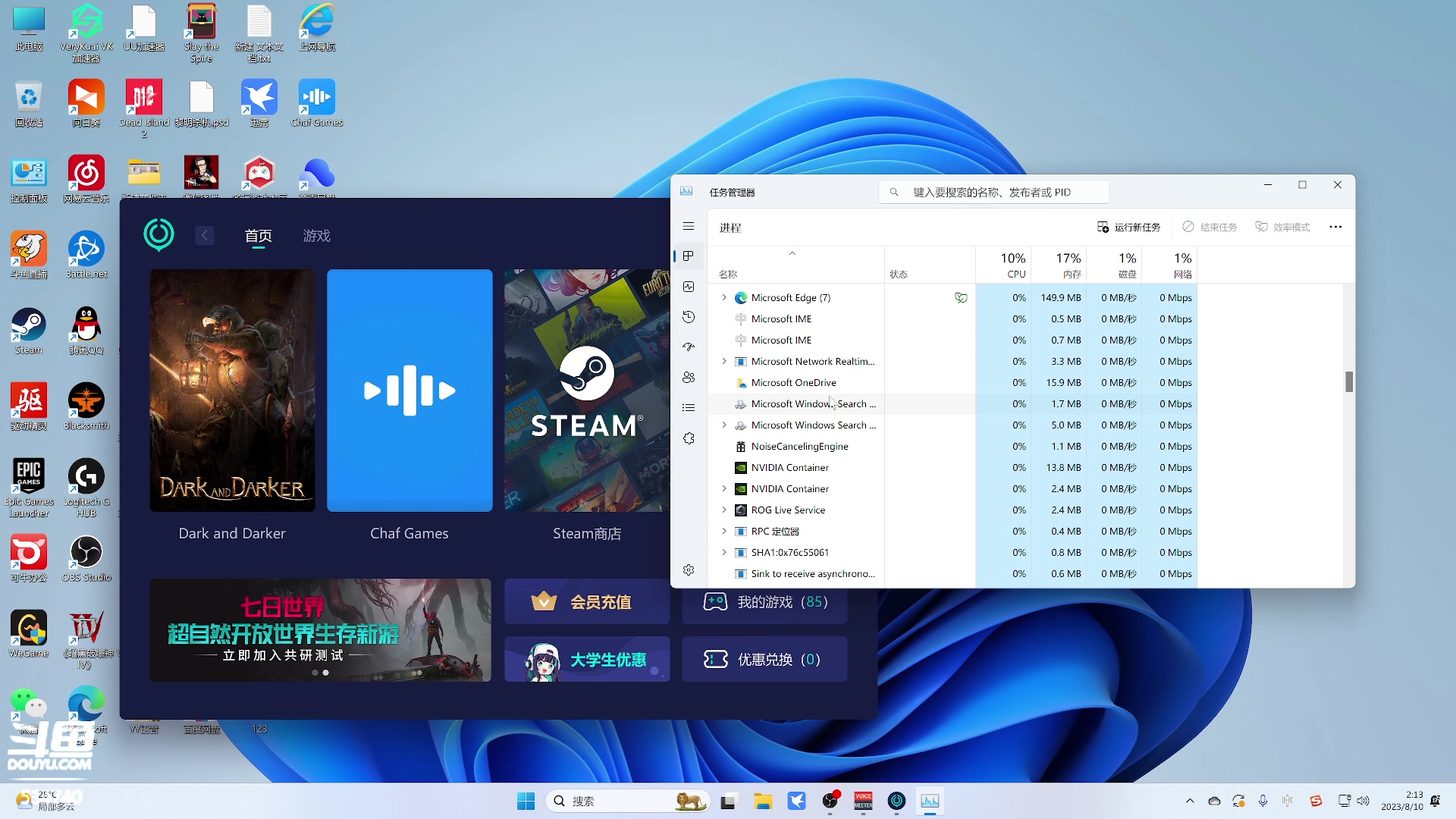
Task: Select the OBS Studio desktop icon
Action: tap(86, 558)
